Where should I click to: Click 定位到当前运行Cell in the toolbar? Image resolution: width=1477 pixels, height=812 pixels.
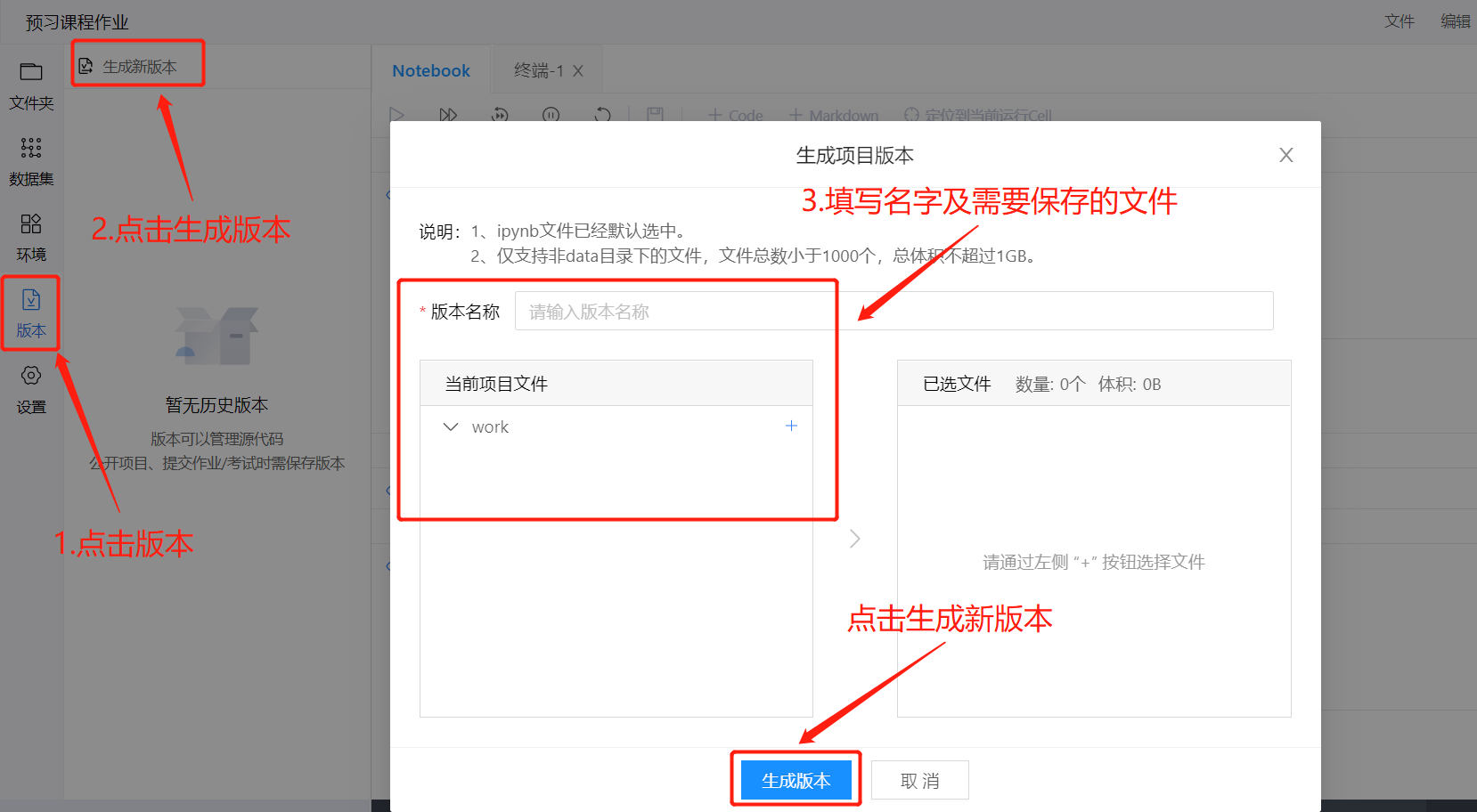coord(977,115)
